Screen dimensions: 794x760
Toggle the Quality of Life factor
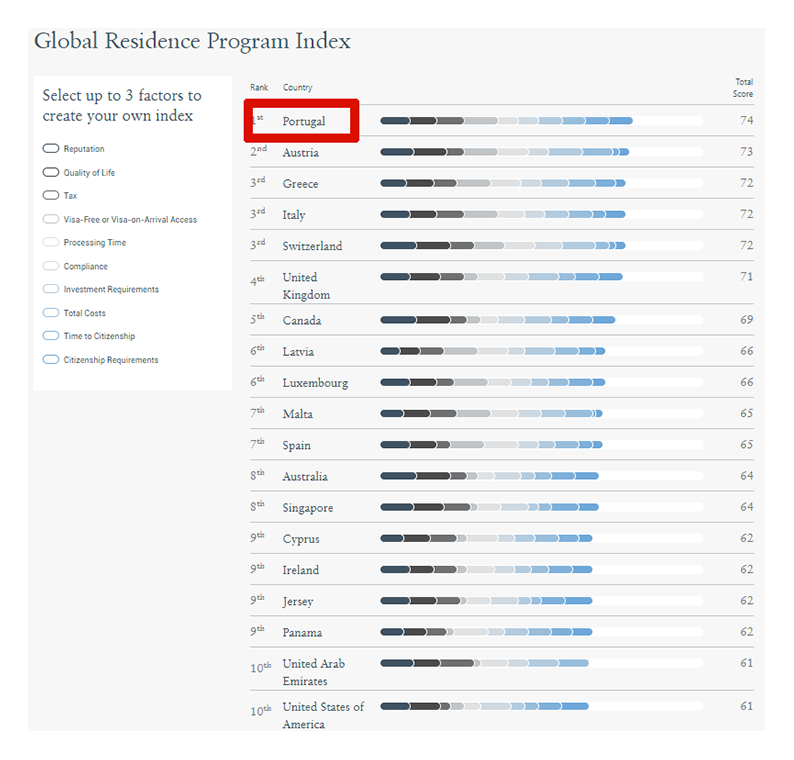[x=51, y=172]
